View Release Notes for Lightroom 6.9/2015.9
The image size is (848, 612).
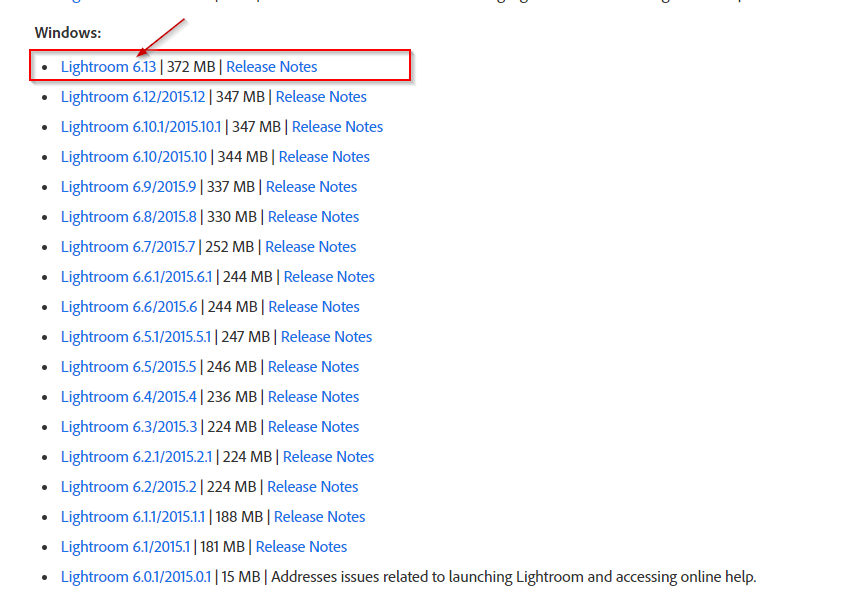(x=312, y=187)
